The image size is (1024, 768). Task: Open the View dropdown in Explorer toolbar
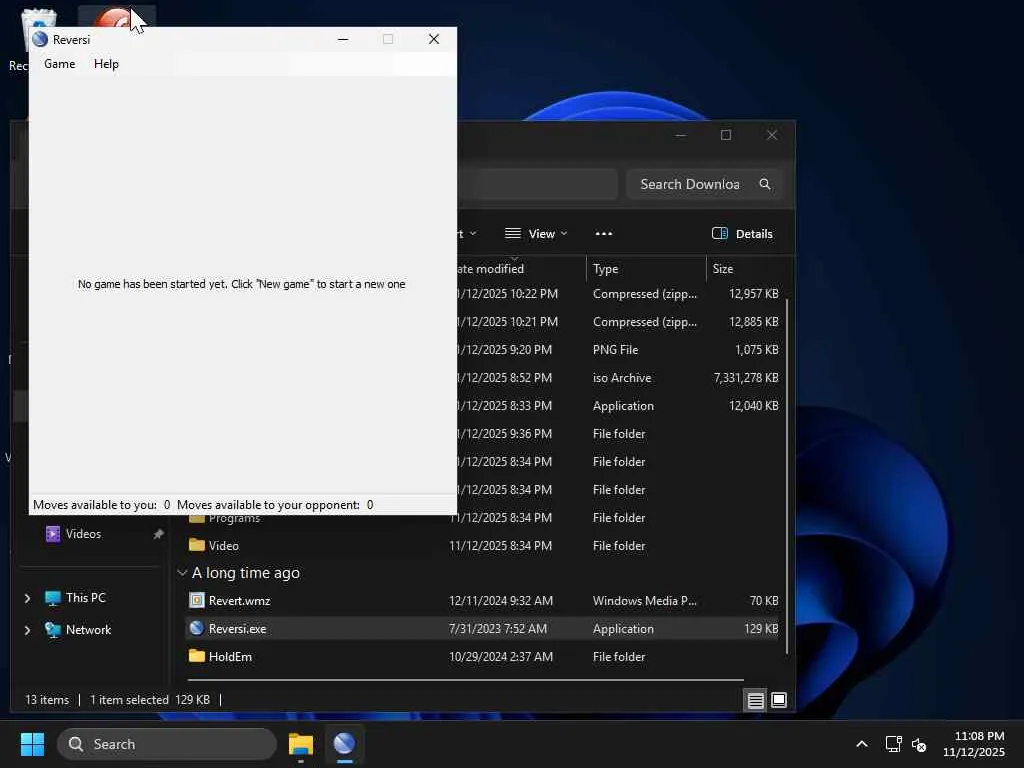pos(536,234)
